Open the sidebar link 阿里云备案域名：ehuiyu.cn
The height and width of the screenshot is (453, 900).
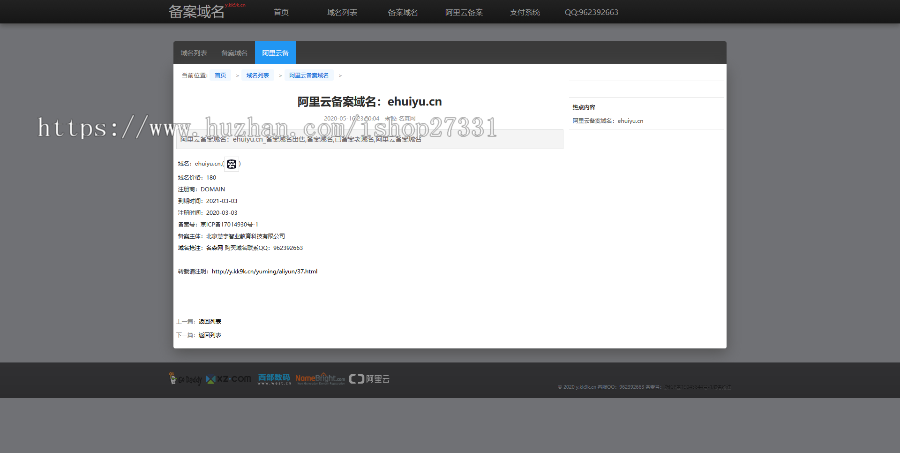pyautogui.click(x=607, y=121)
